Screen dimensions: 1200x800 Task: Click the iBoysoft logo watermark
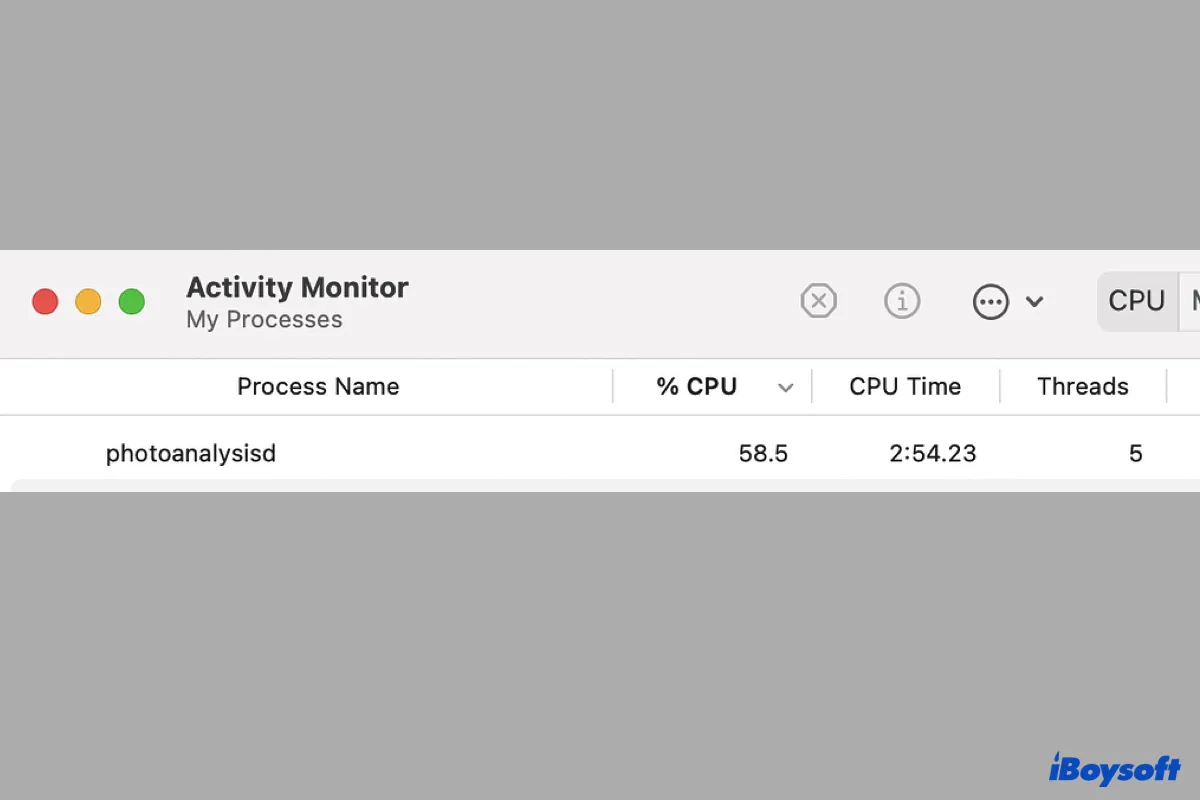1114,768
